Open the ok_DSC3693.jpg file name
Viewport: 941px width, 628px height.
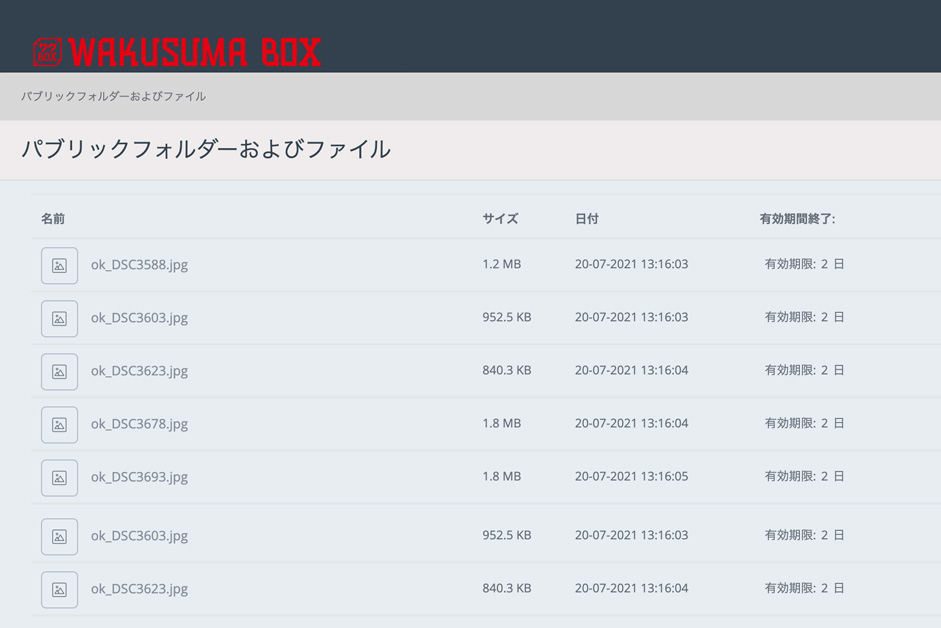pyautogui.click(x=139, y=477)
